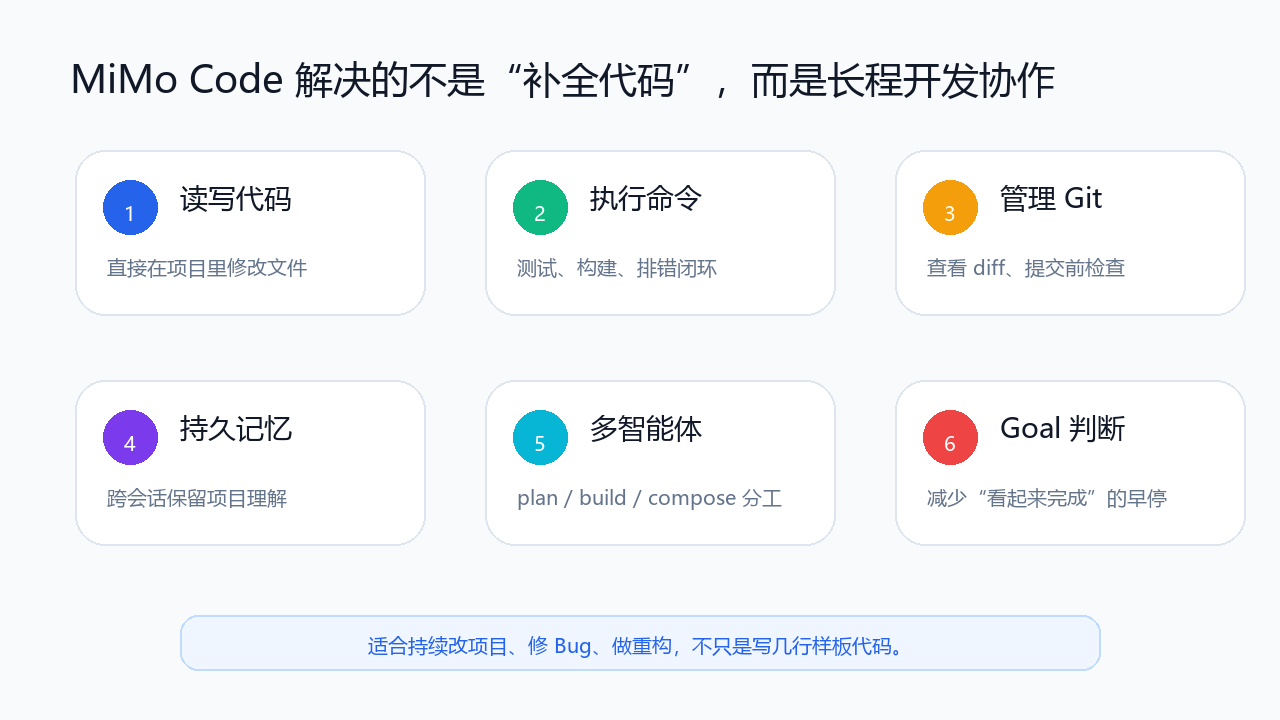The height and width of the screenshot is (720, 1280).
Task: Click the green number 2 circle
Action: (540, 208)
